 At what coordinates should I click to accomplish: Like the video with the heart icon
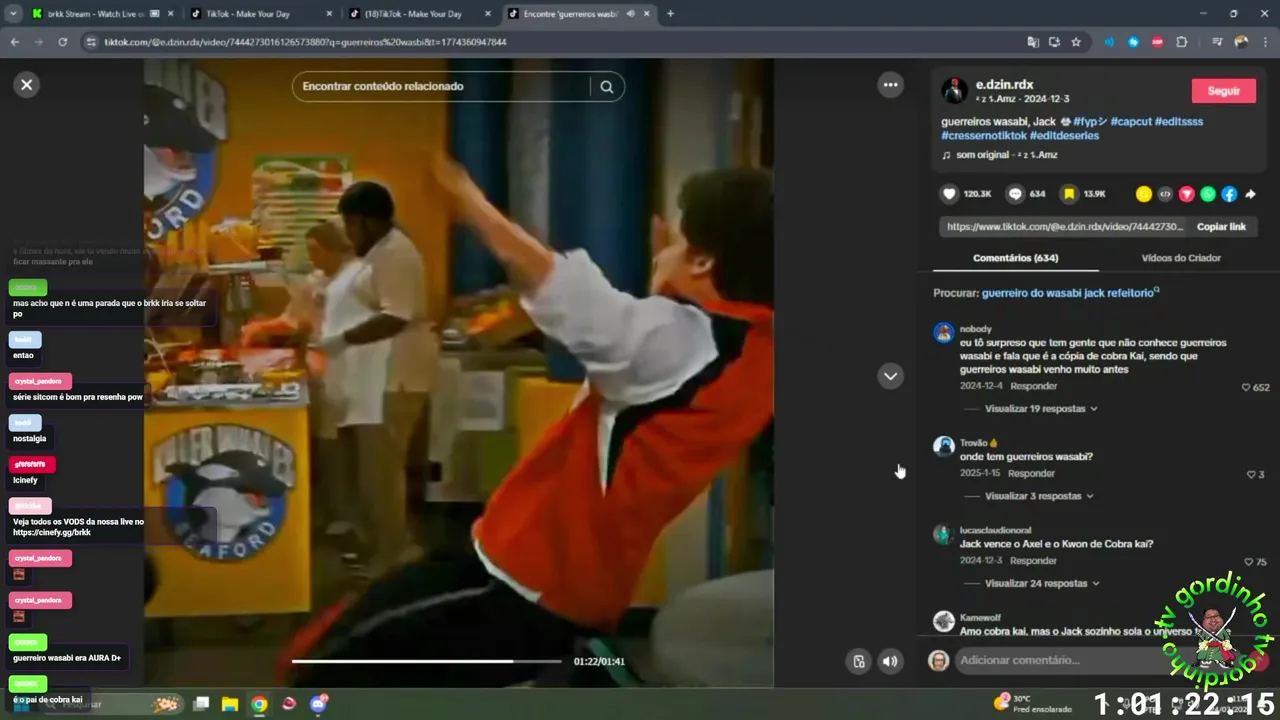tap(949, 194)
